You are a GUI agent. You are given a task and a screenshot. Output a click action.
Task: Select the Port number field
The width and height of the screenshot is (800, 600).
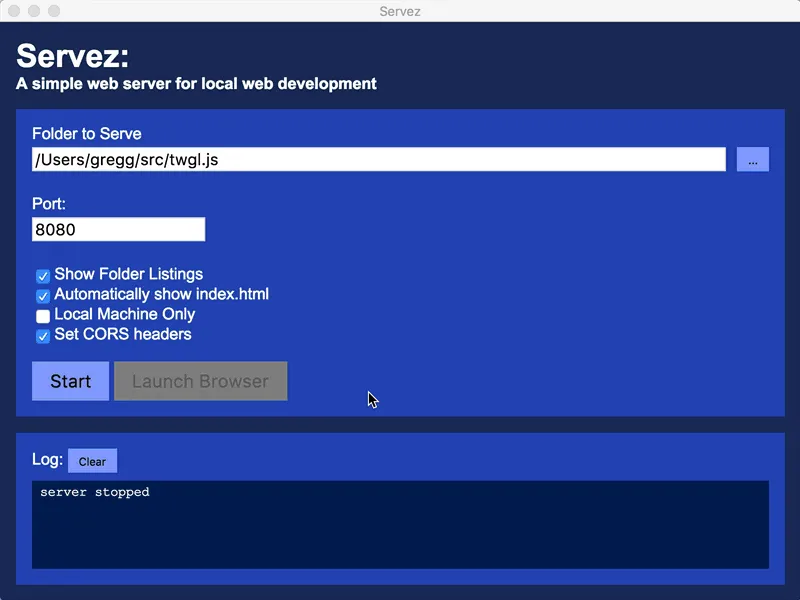(118, 229)
